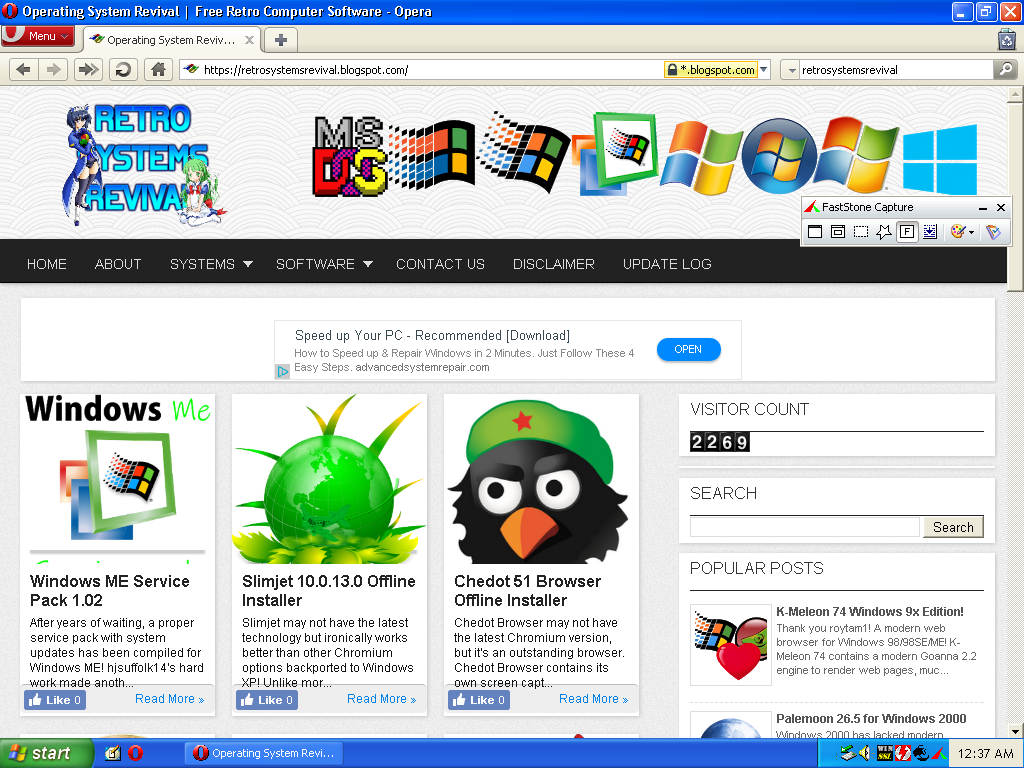Click the fast forward double-arrow button

88,69
